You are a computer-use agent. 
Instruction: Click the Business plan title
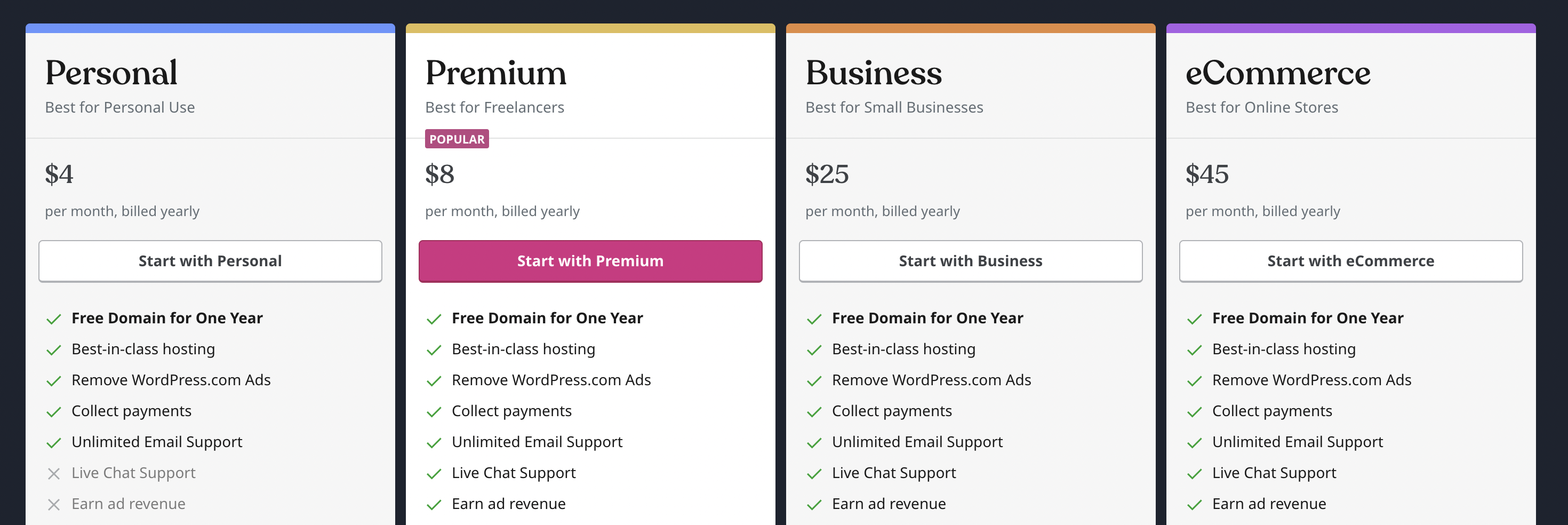click(874, 73)
